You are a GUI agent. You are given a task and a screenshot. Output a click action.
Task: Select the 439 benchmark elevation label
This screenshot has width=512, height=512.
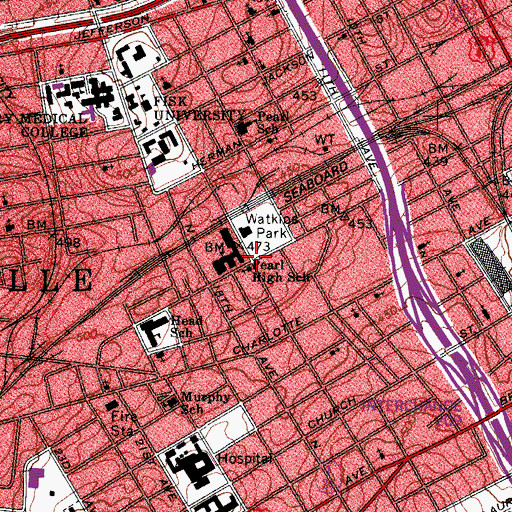436,162
